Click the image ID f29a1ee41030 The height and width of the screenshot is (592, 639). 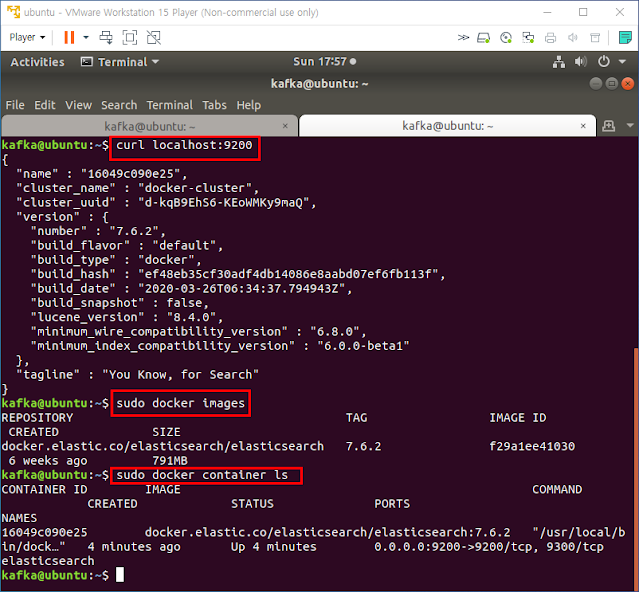click(532, 447)
